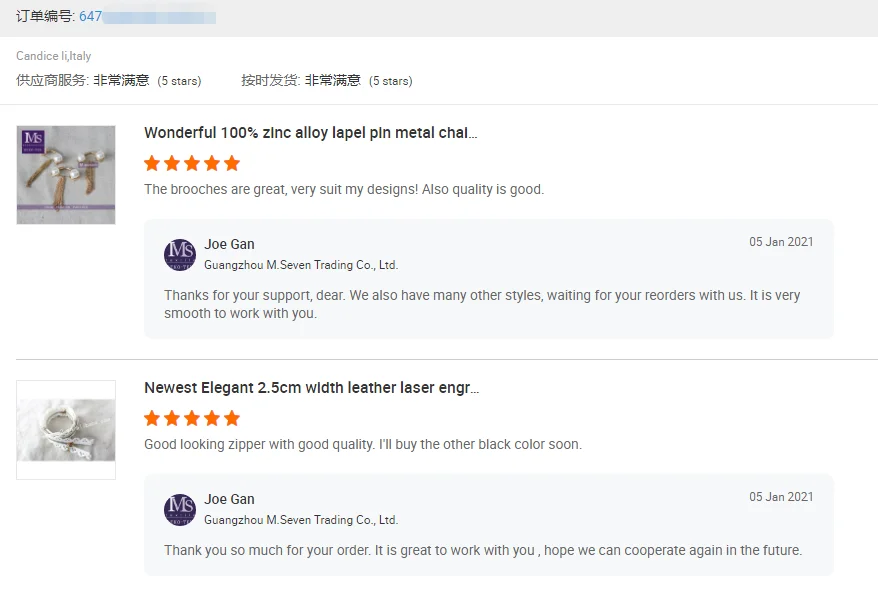
Task: Click Guangzhou M.Seven Trading Co. in the second reply
Action: tap(300, 520)
